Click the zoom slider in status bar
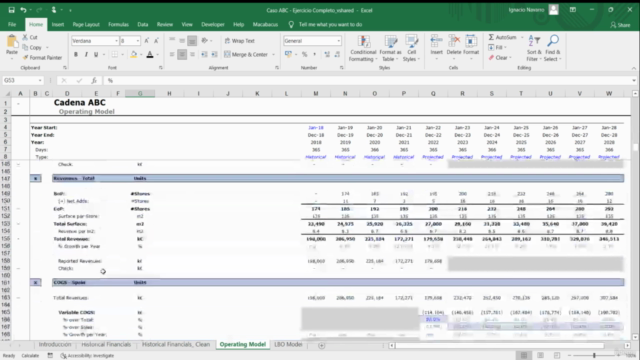Viewport: 640px width, 360px height. tap(594, 356)
